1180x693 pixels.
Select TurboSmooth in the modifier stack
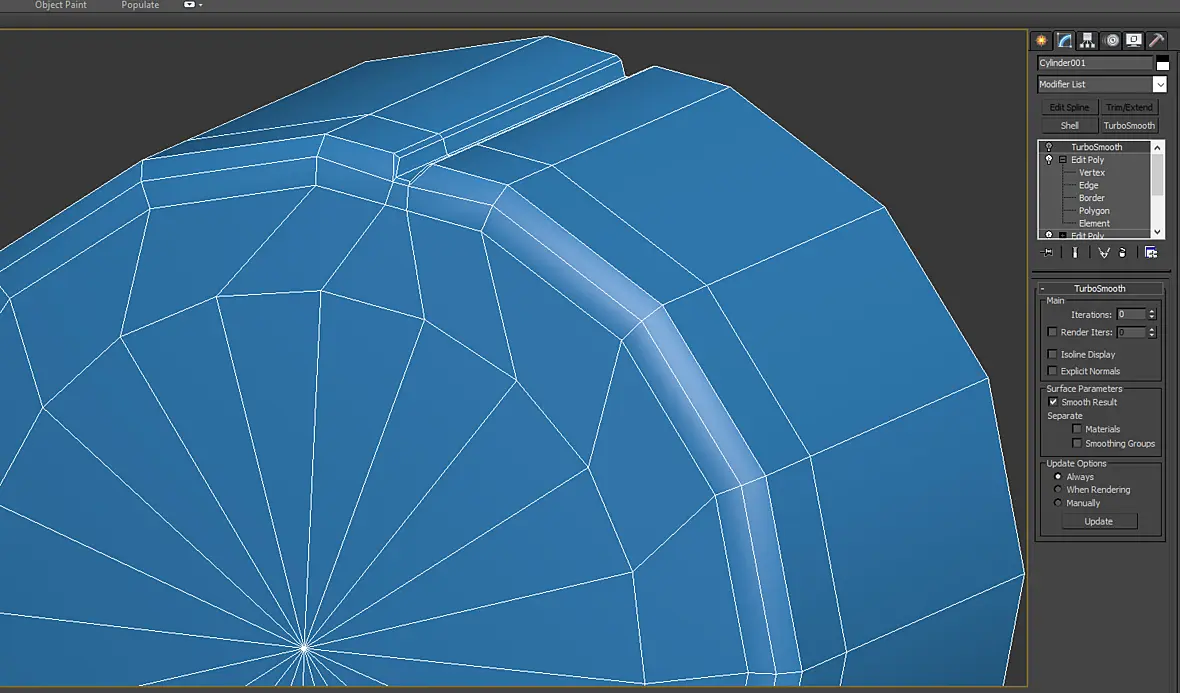pos(1096,147)
